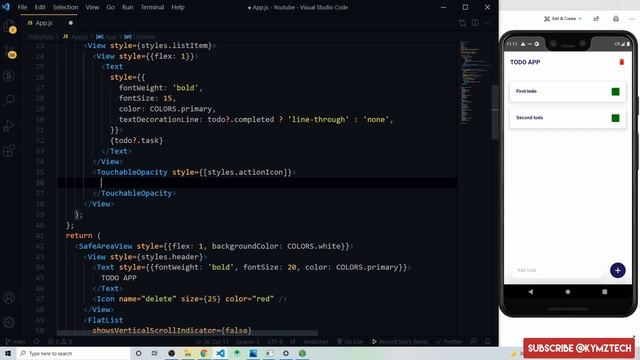The image size is (640, 360).
Task: Select the App.js editor tab
Action: point(49,23)
